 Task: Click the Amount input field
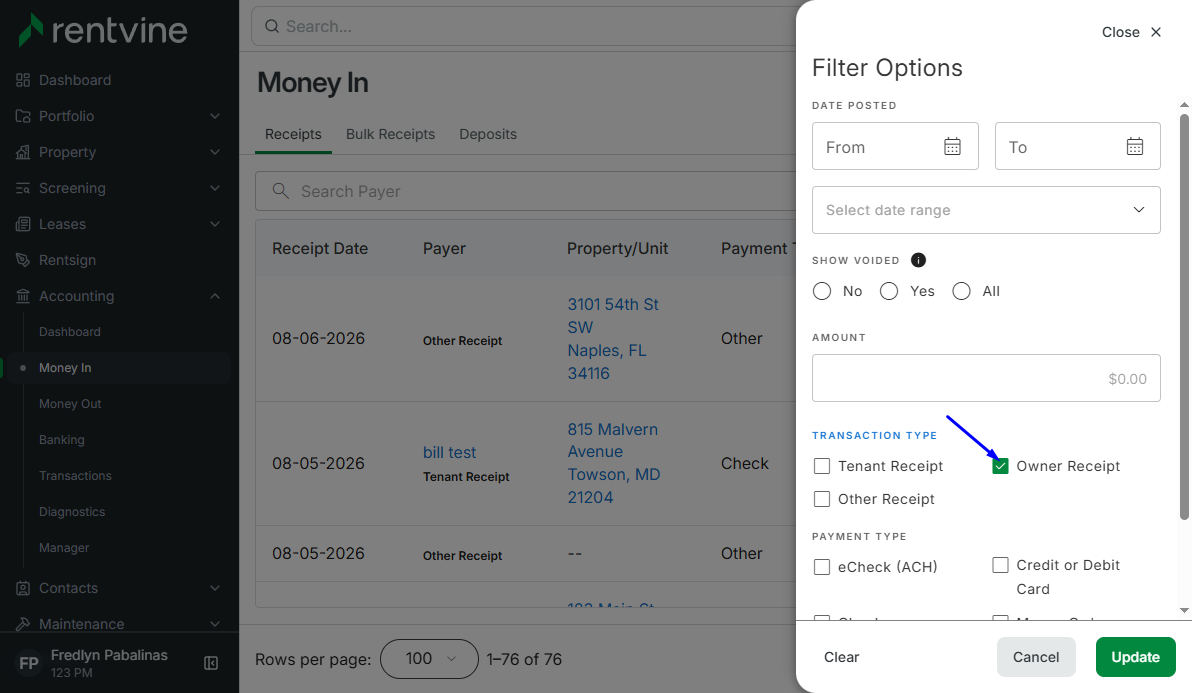point(986,378)
